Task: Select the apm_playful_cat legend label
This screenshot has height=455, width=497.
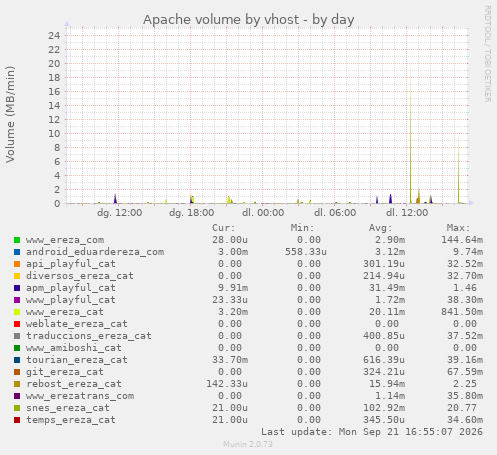Action: [71, 288]
